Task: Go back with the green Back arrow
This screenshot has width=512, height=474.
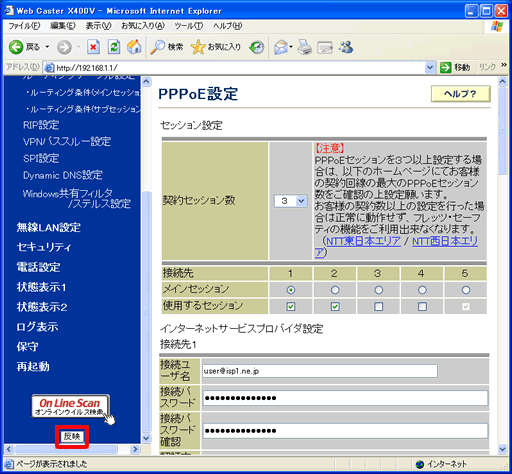Action: 16,47
